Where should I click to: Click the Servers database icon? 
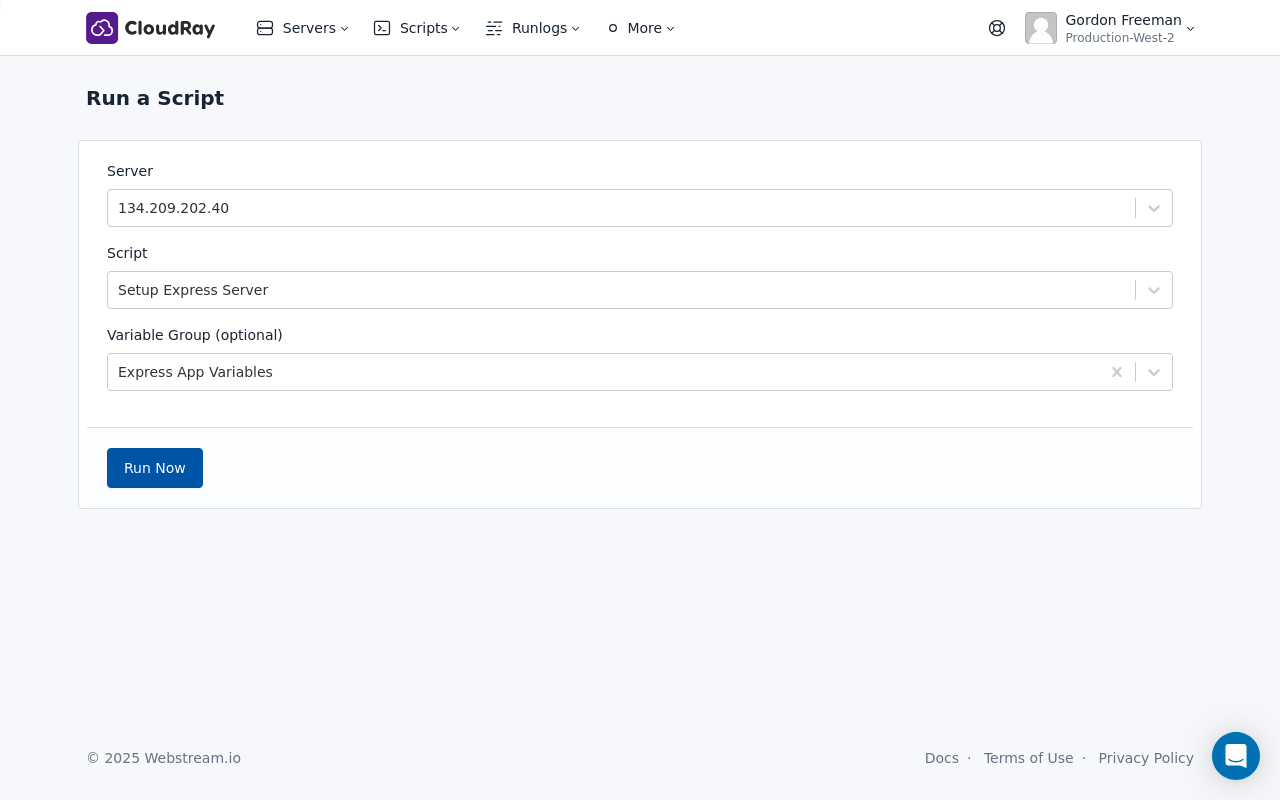tap(265, 28)
